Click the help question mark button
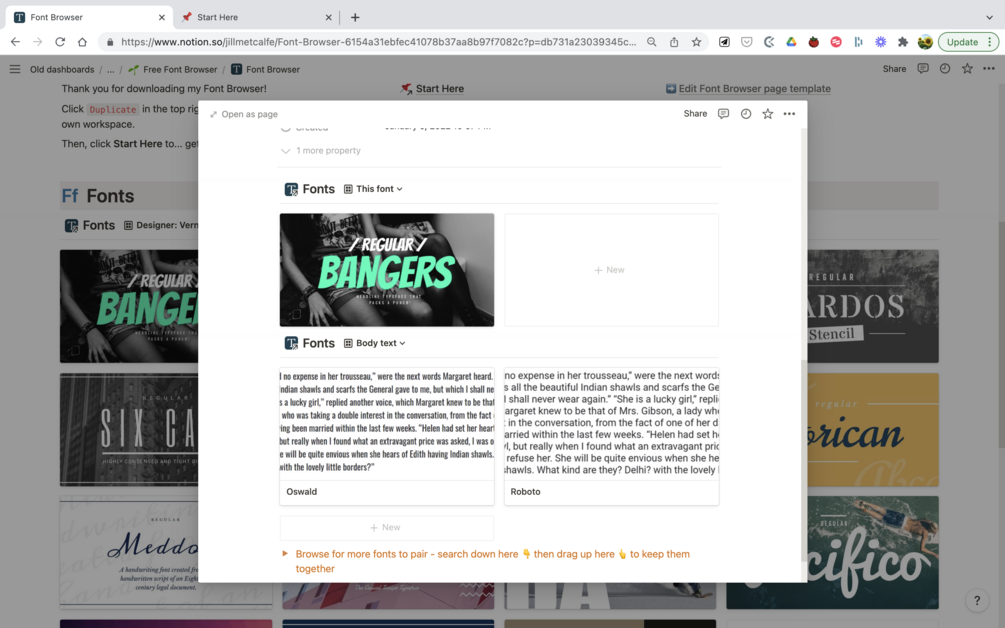The height and width of the screenshot is (628, 1005). [977, 600]
